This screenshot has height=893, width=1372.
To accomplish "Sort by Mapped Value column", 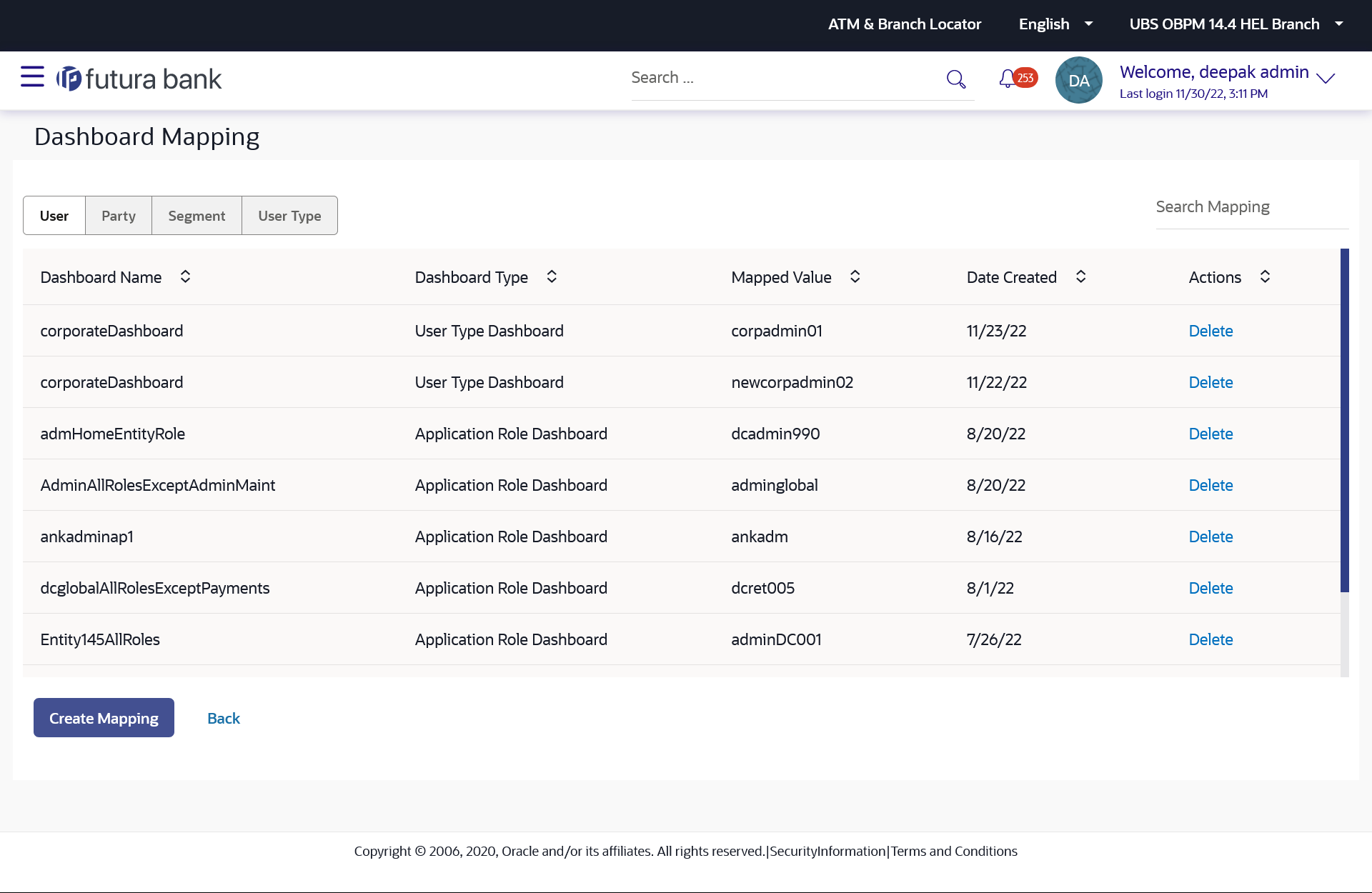I will click(x=855, y=276).
